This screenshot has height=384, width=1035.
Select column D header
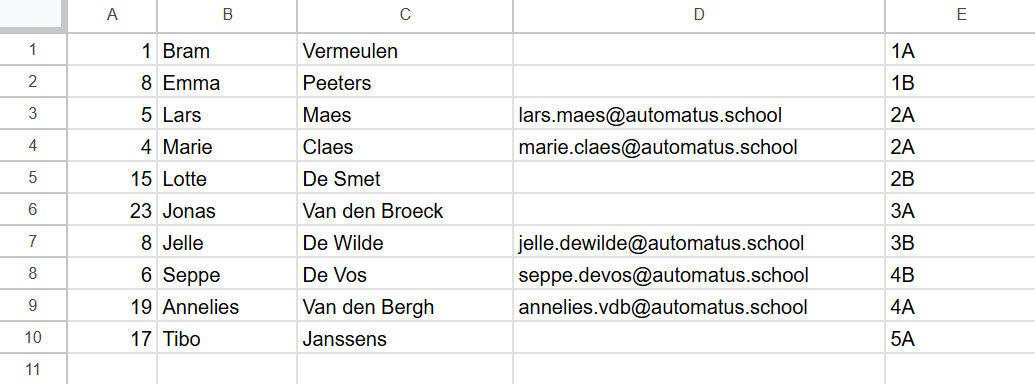point(699,15)
